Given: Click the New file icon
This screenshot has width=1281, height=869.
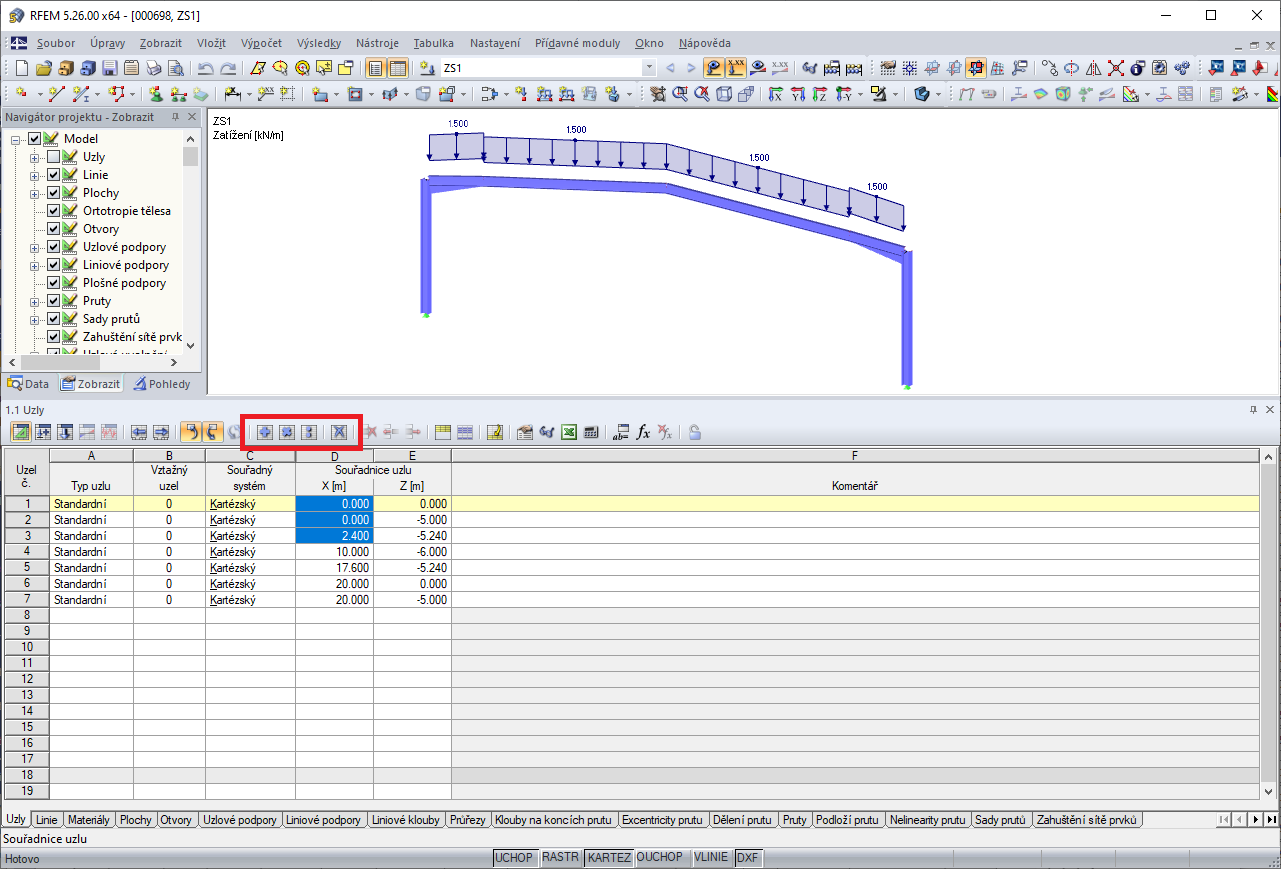Looking at the screenshot, I should [x=22, y=69].
